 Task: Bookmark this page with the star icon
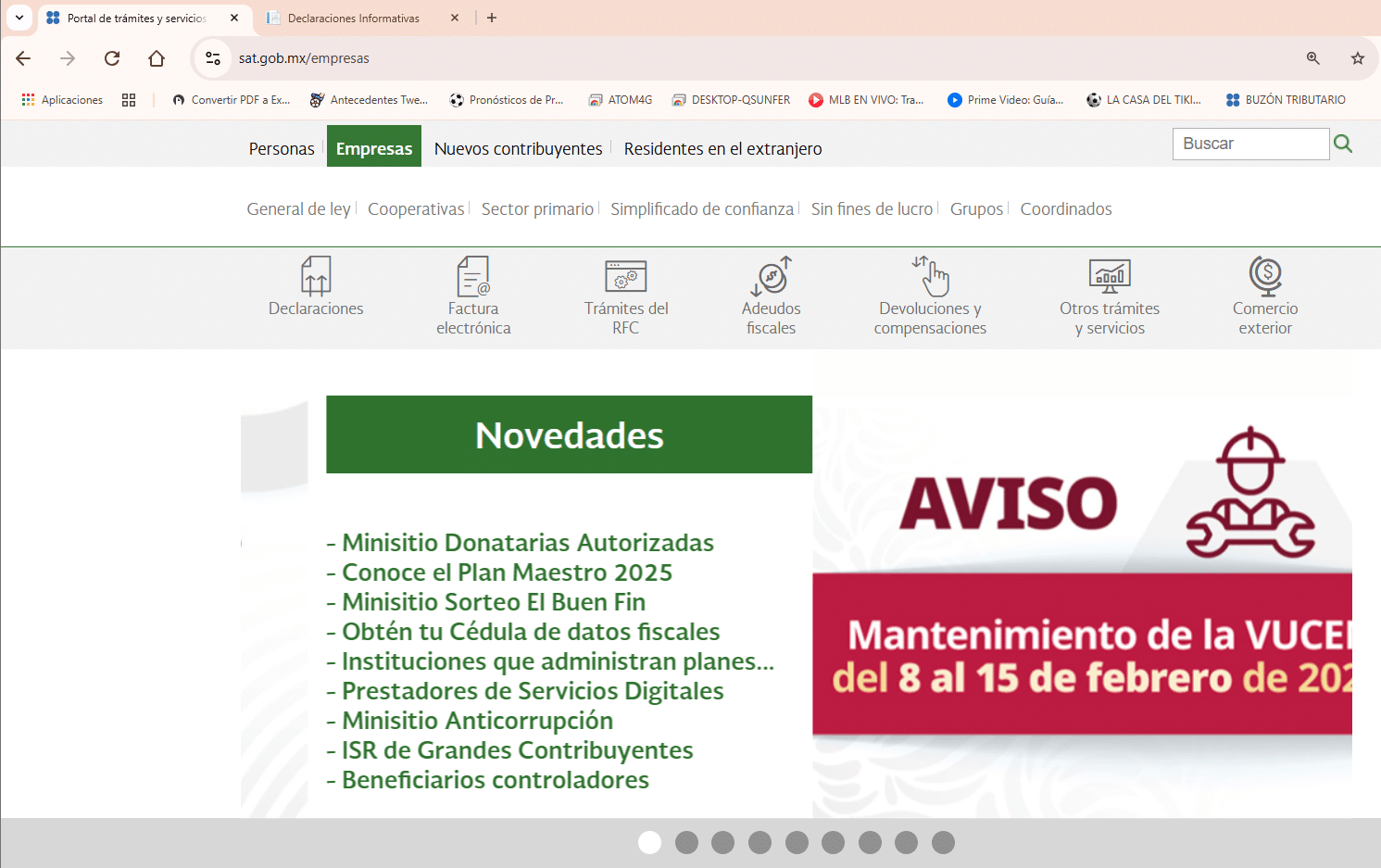[1358, 57]
